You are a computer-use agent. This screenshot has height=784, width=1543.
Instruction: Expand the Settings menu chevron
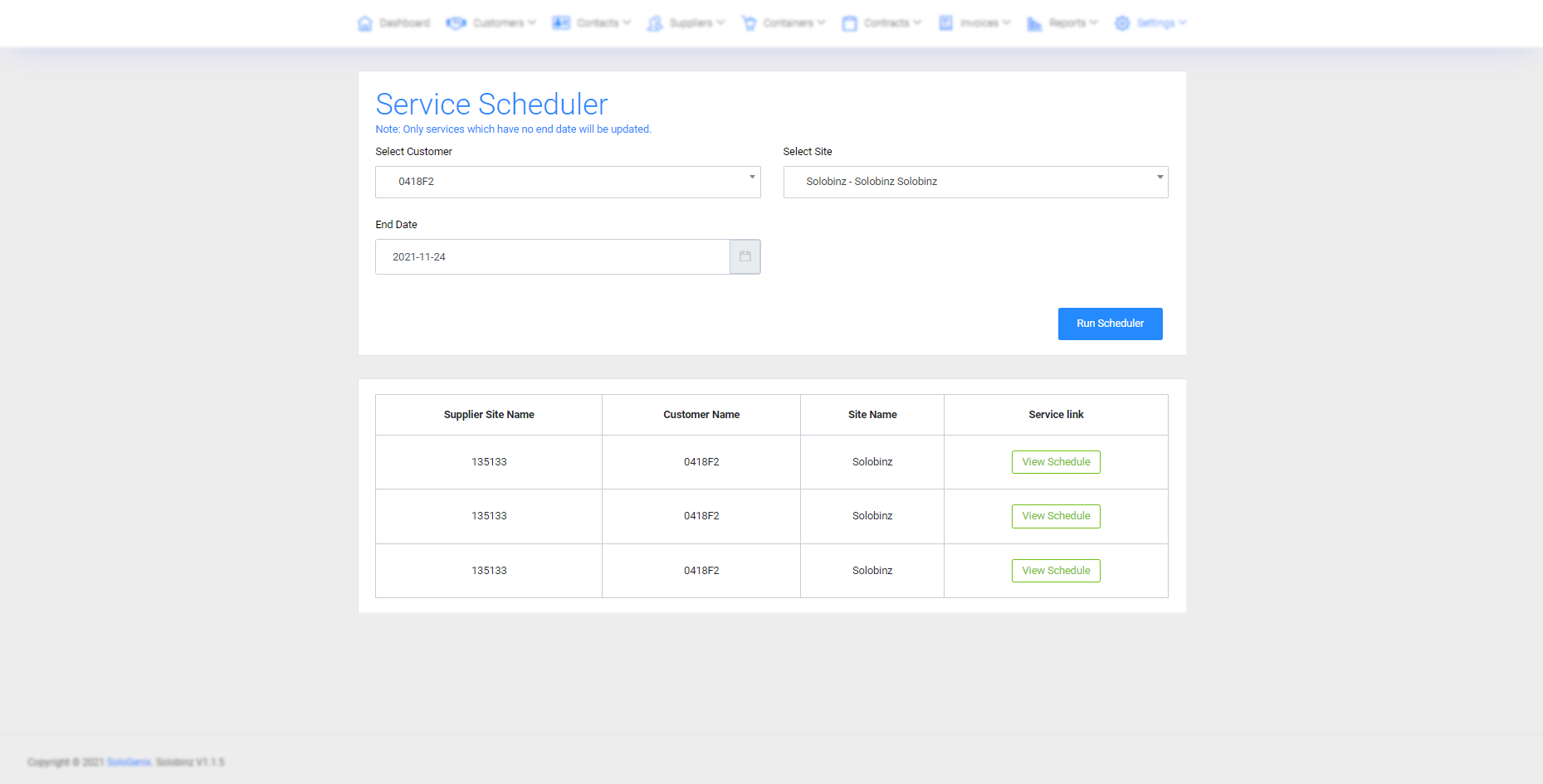click(x=1183, y=22)
